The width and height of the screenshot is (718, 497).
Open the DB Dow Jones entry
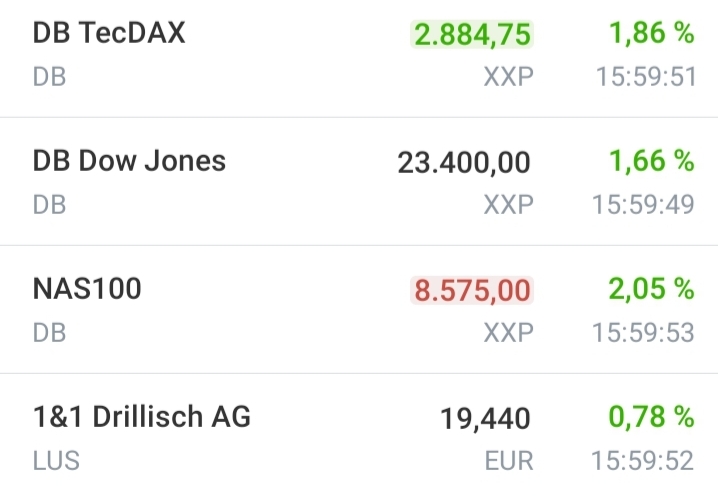tap(129, 161)
